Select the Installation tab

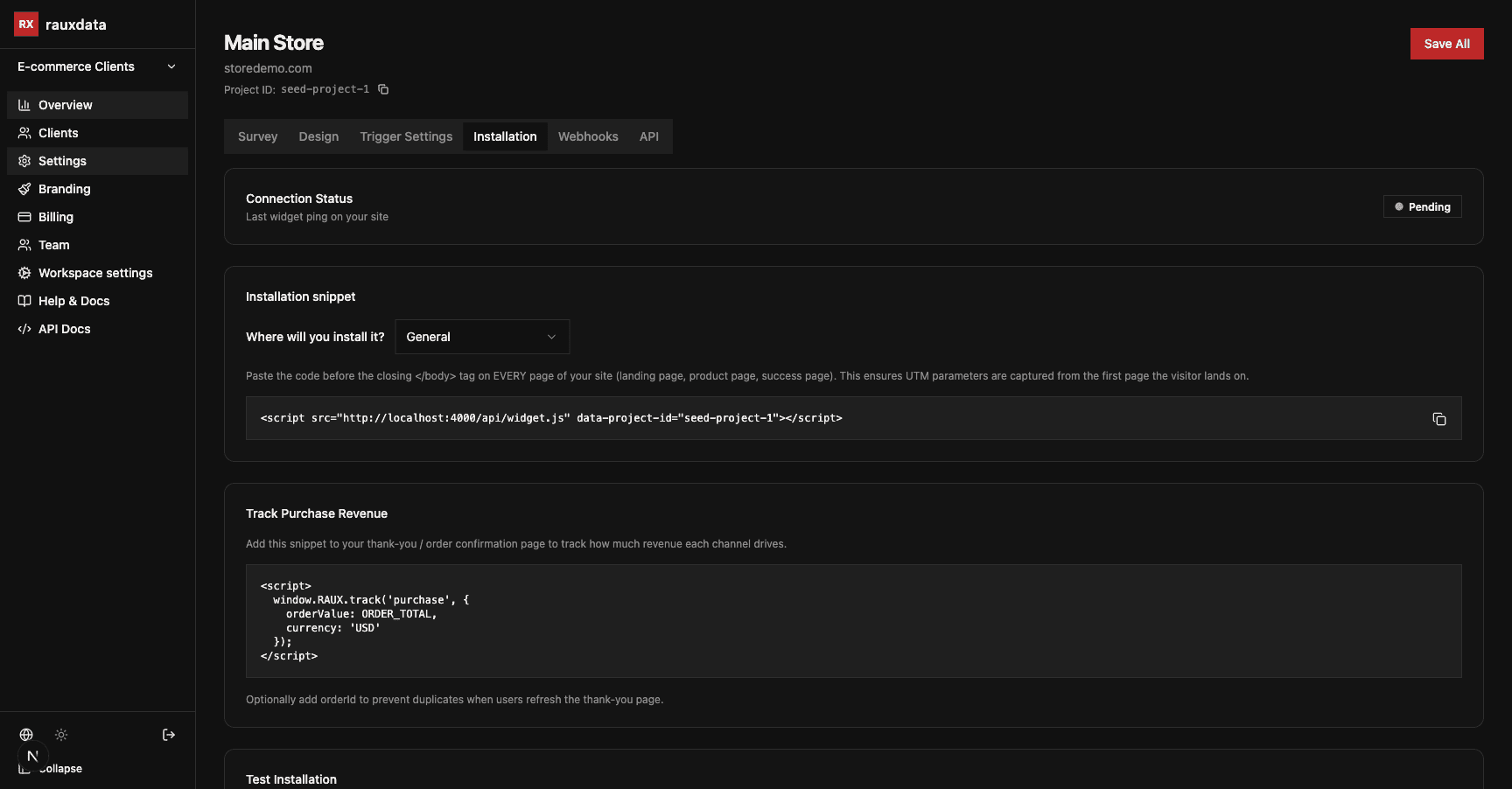(x=505, y=136)
